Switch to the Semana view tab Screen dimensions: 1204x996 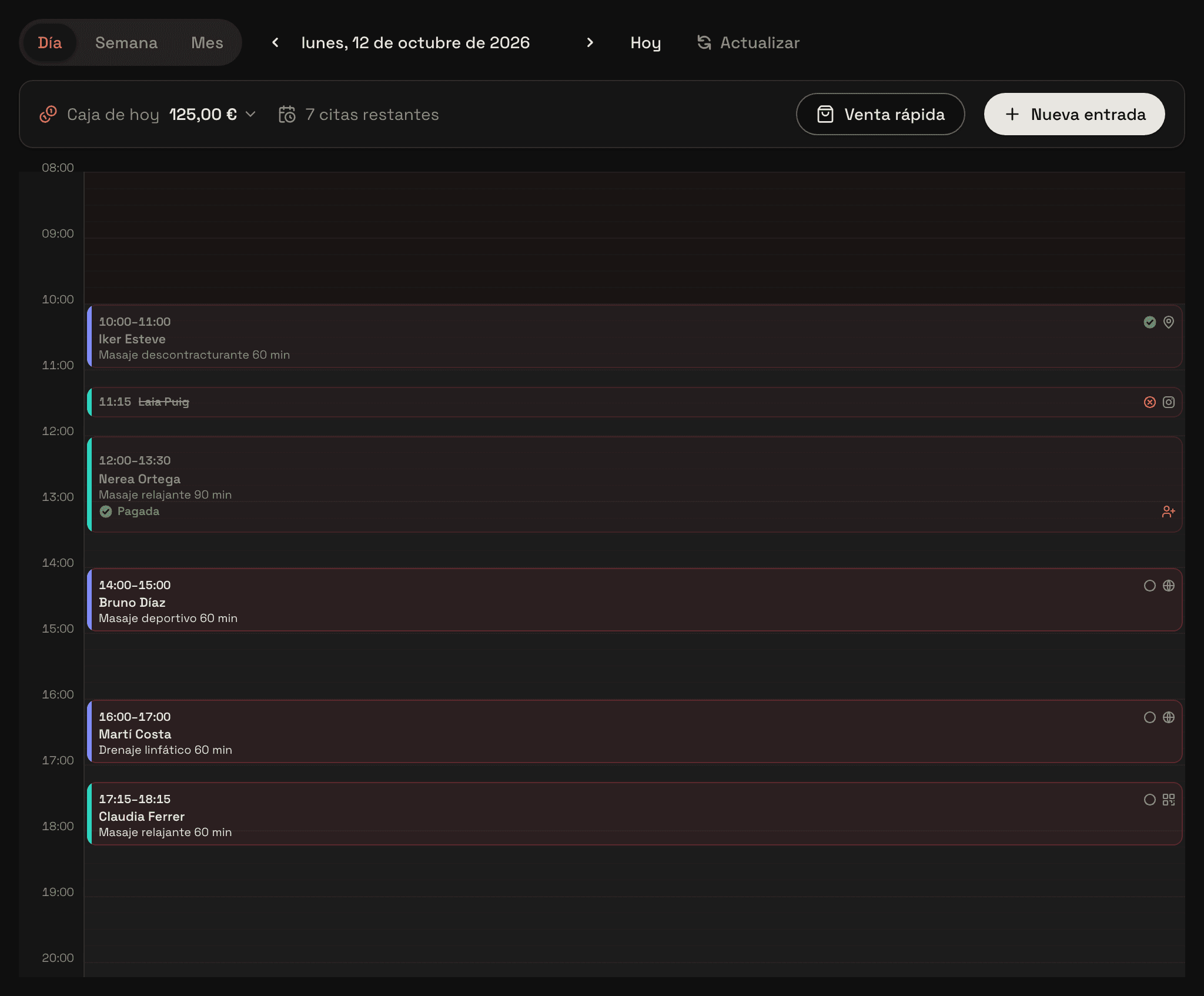[126, 43]
